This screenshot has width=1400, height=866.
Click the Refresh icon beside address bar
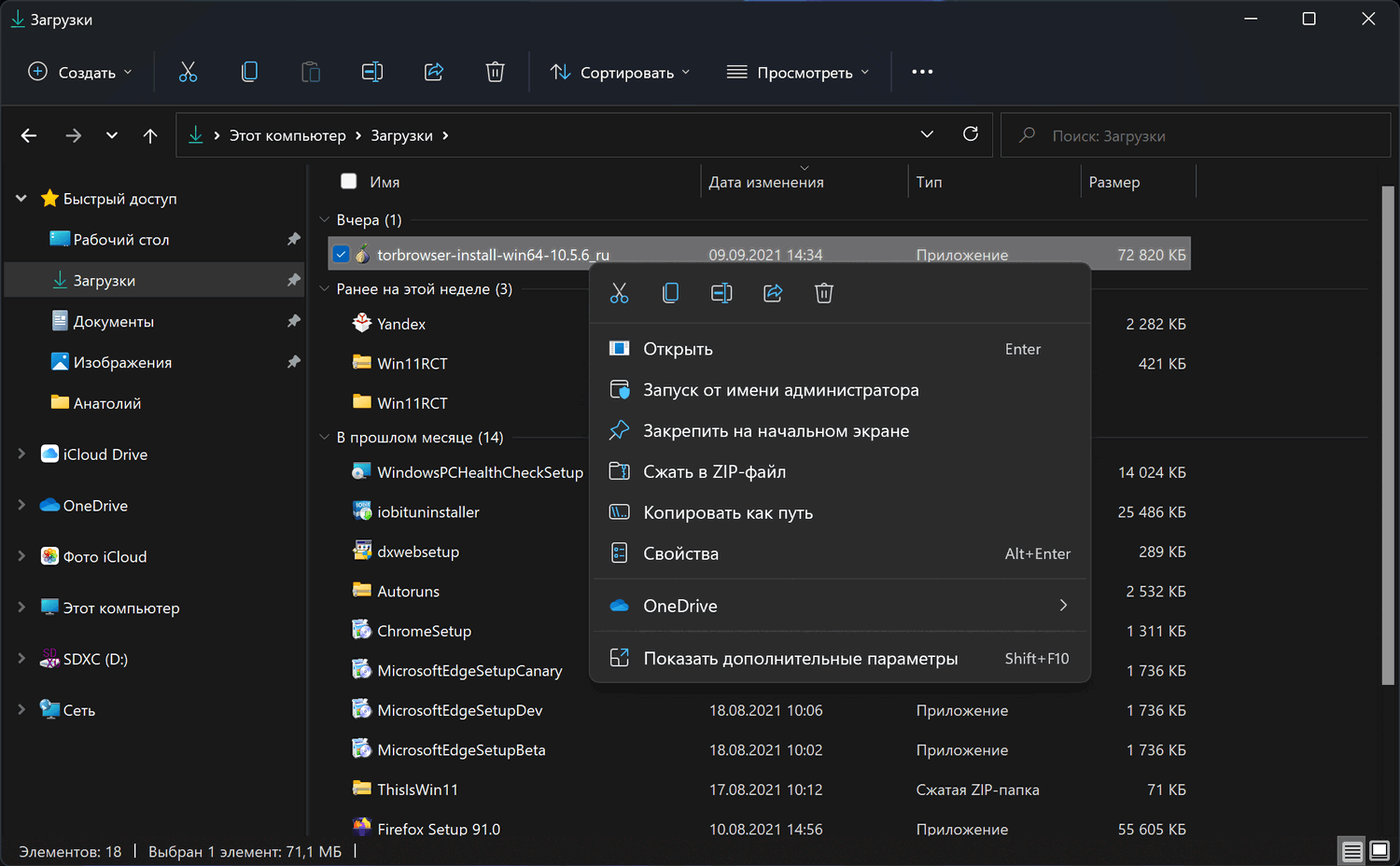pyautogui.click(x=971, y=134)
